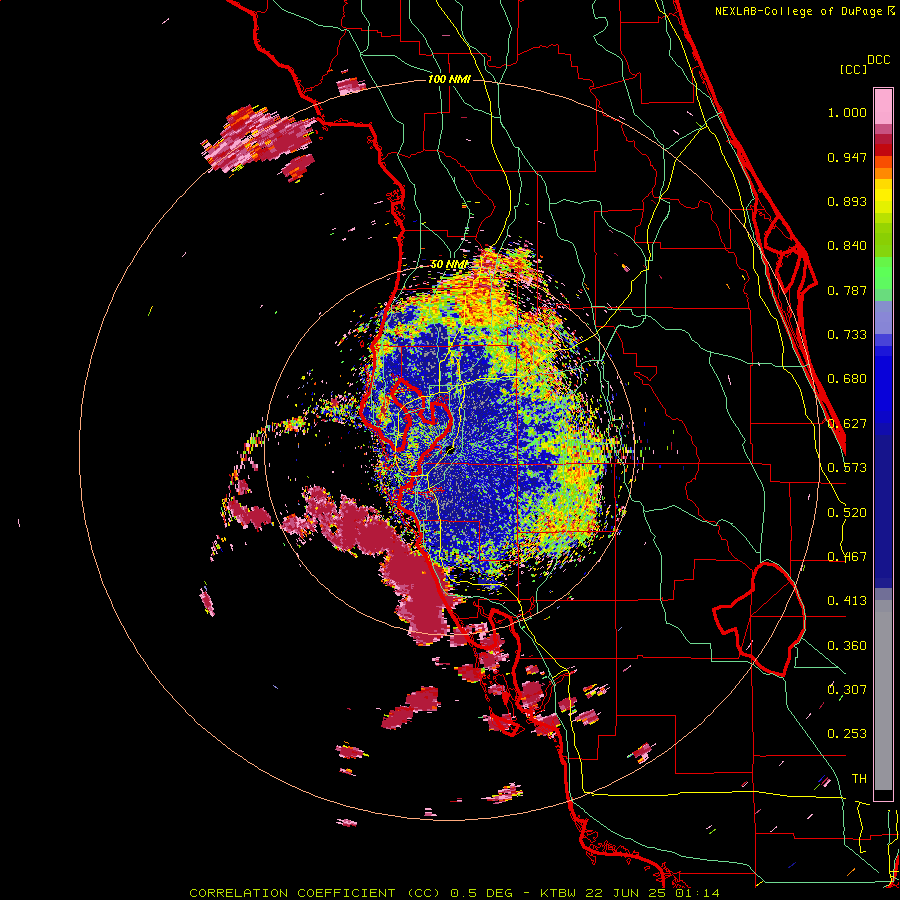Click the NEXLAB-College of DuPage credit text
Viewport: 900px width, 900px height.
[805, 11]
